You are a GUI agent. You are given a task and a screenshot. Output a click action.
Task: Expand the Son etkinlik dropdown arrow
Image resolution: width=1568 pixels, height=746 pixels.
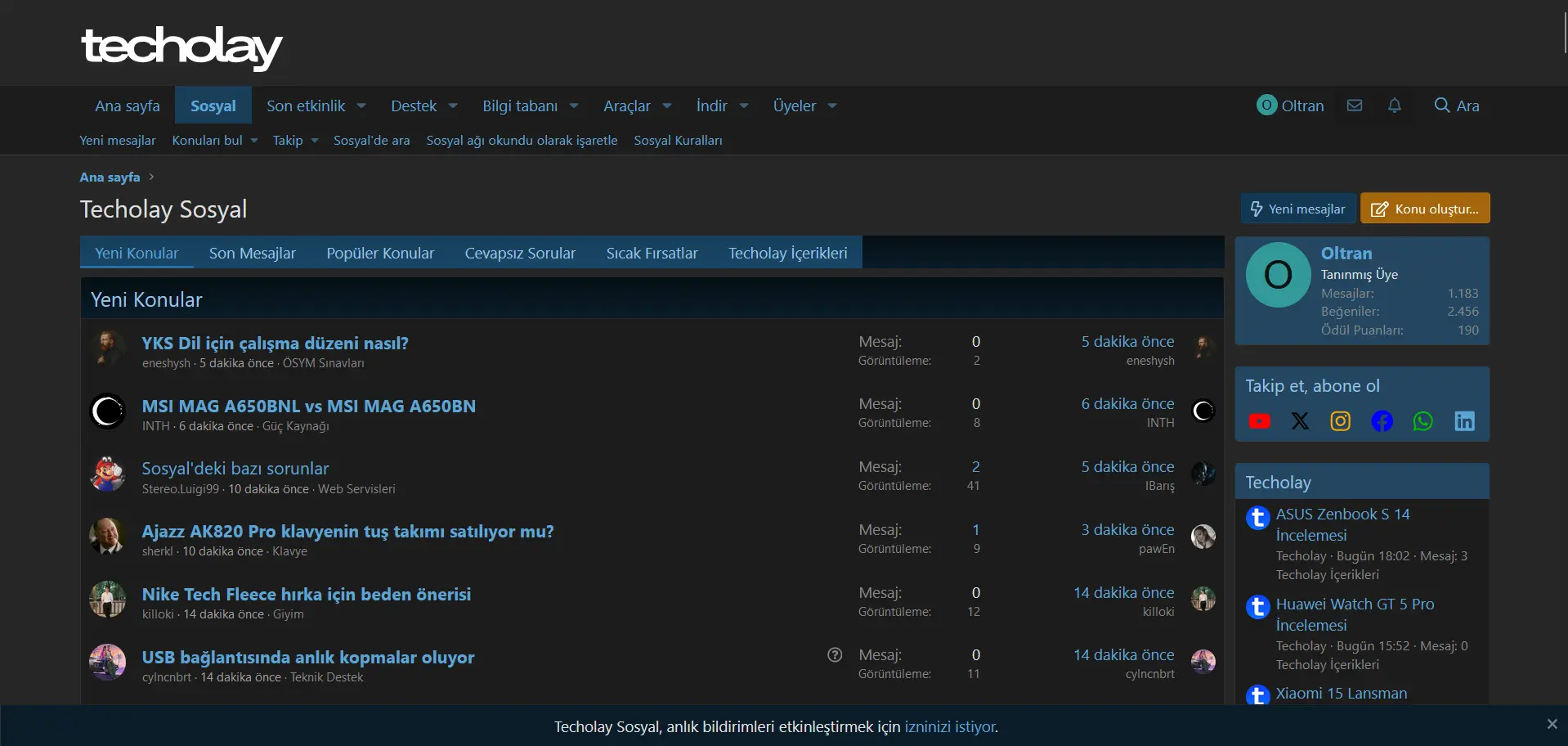pos(361,106)
